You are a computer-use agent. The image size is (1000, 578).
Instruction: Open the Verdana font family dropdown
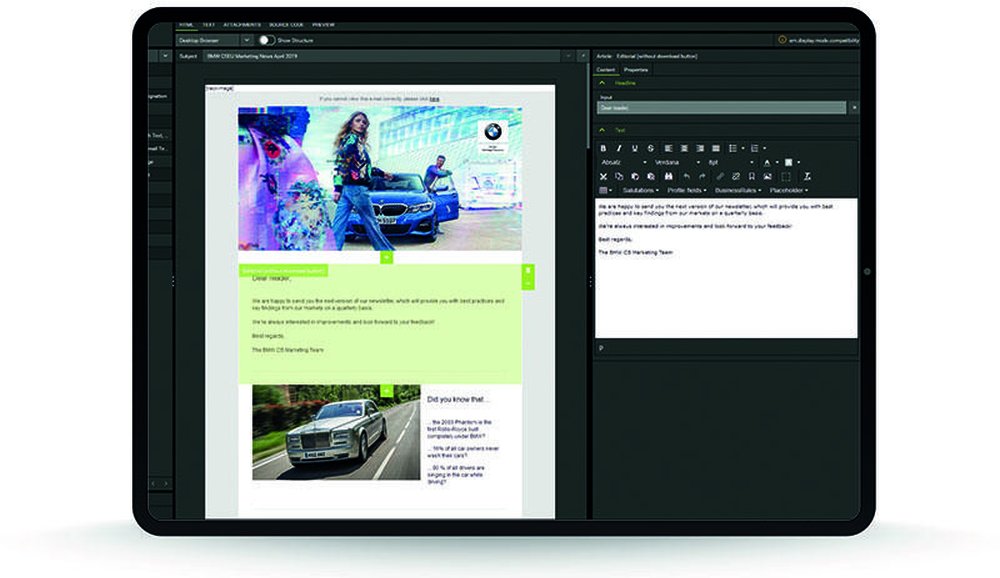(677, 162)
